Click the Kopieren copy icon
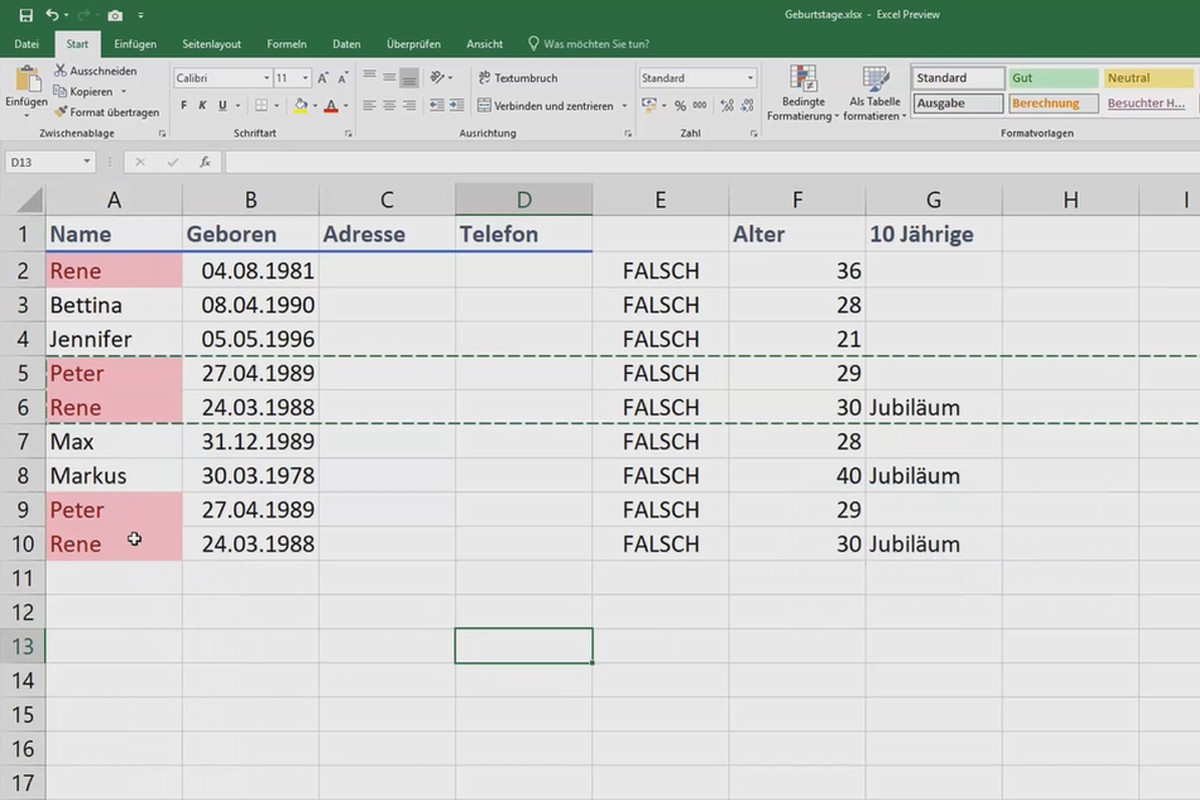1200x800 pixels. tap(60, 92)
